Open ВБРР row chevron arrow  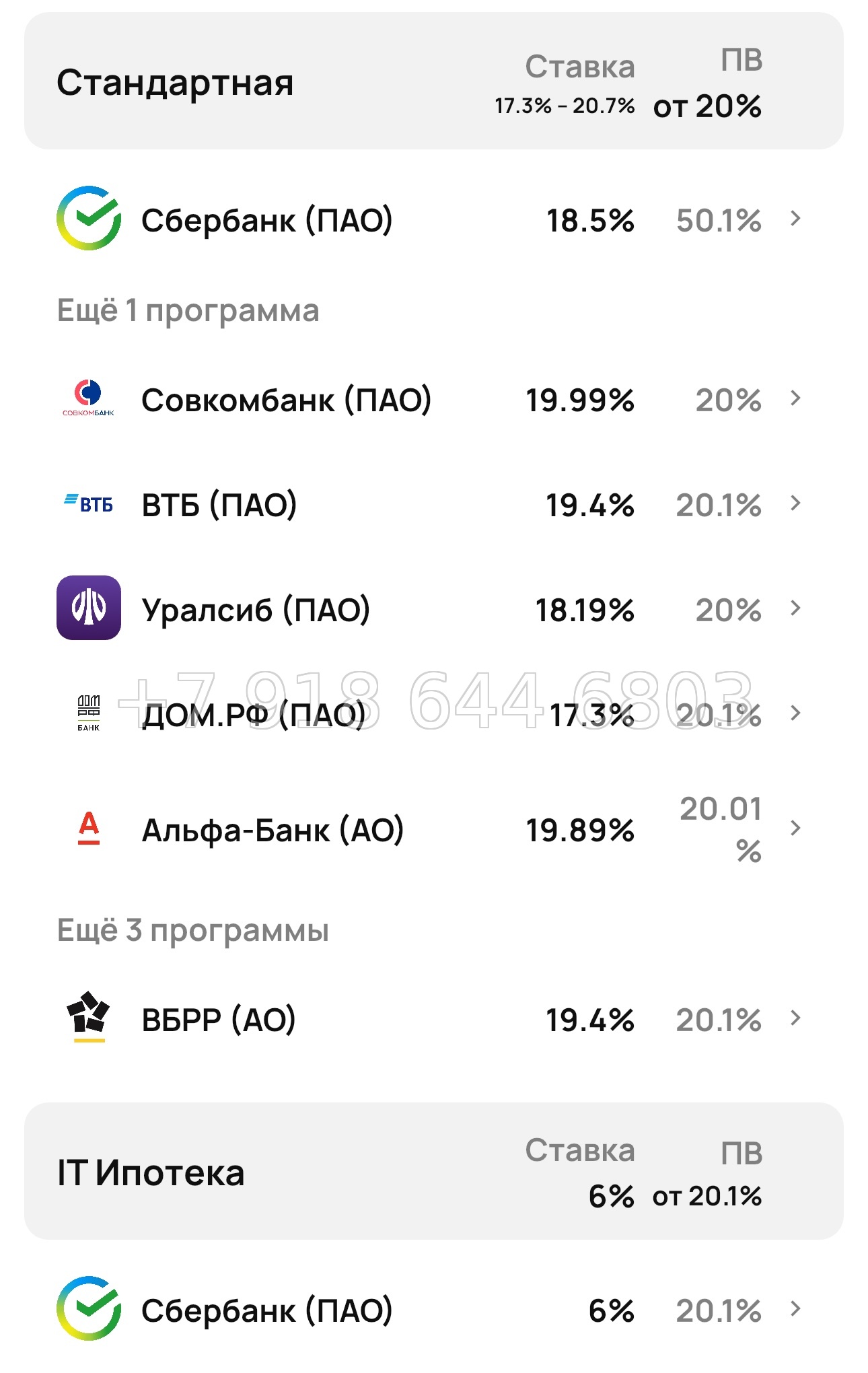coord(795,1018)
